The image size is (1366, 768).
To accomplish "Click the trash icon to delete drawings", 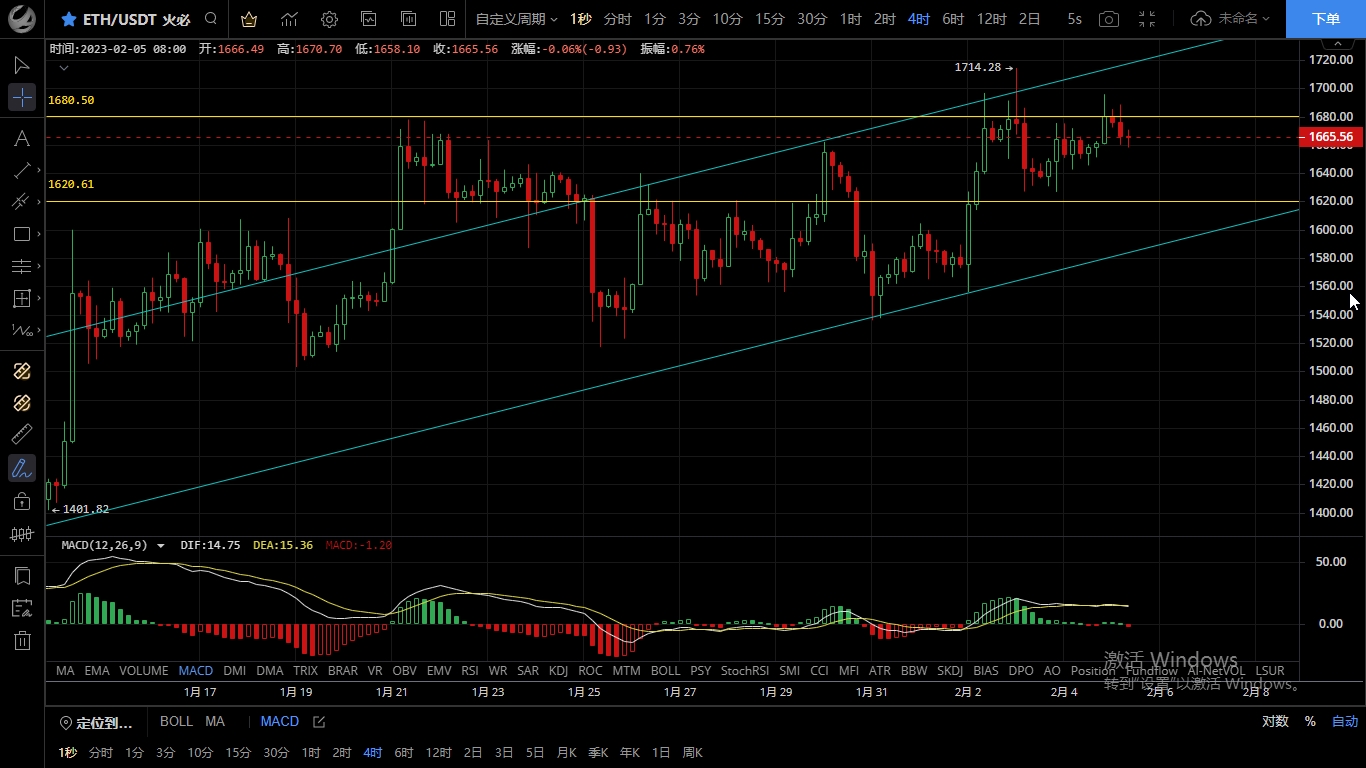I will [22, 640].
